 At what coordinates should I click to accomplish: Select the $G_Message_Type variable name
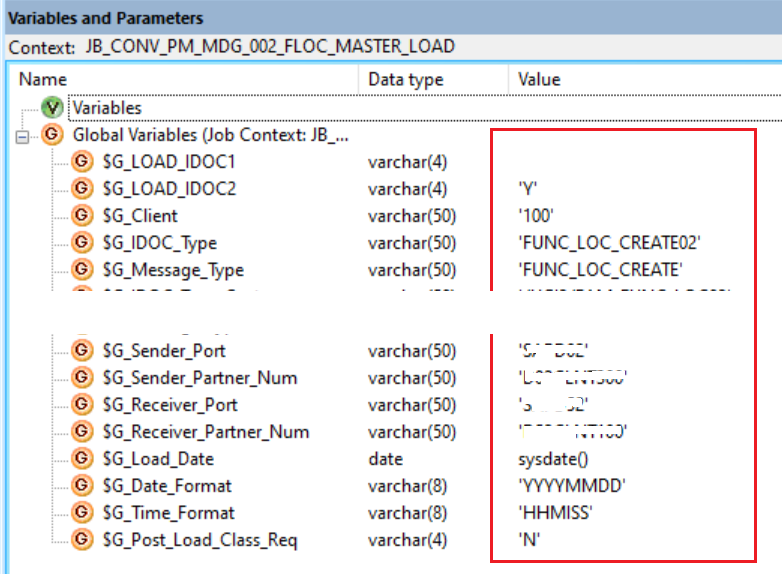[173, 270]
